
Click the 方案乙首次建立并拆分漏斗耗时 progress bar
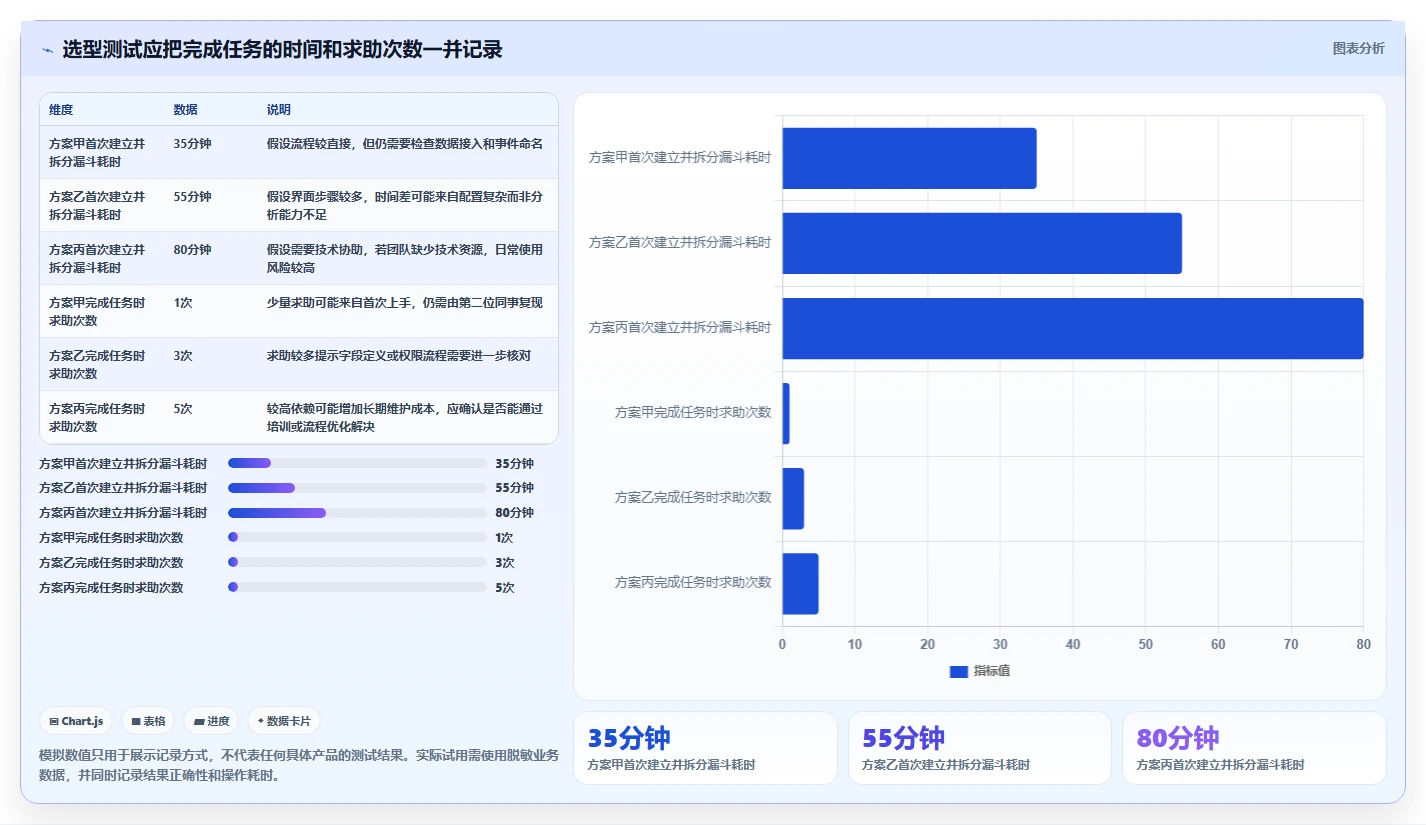click(x=357, y=488)
